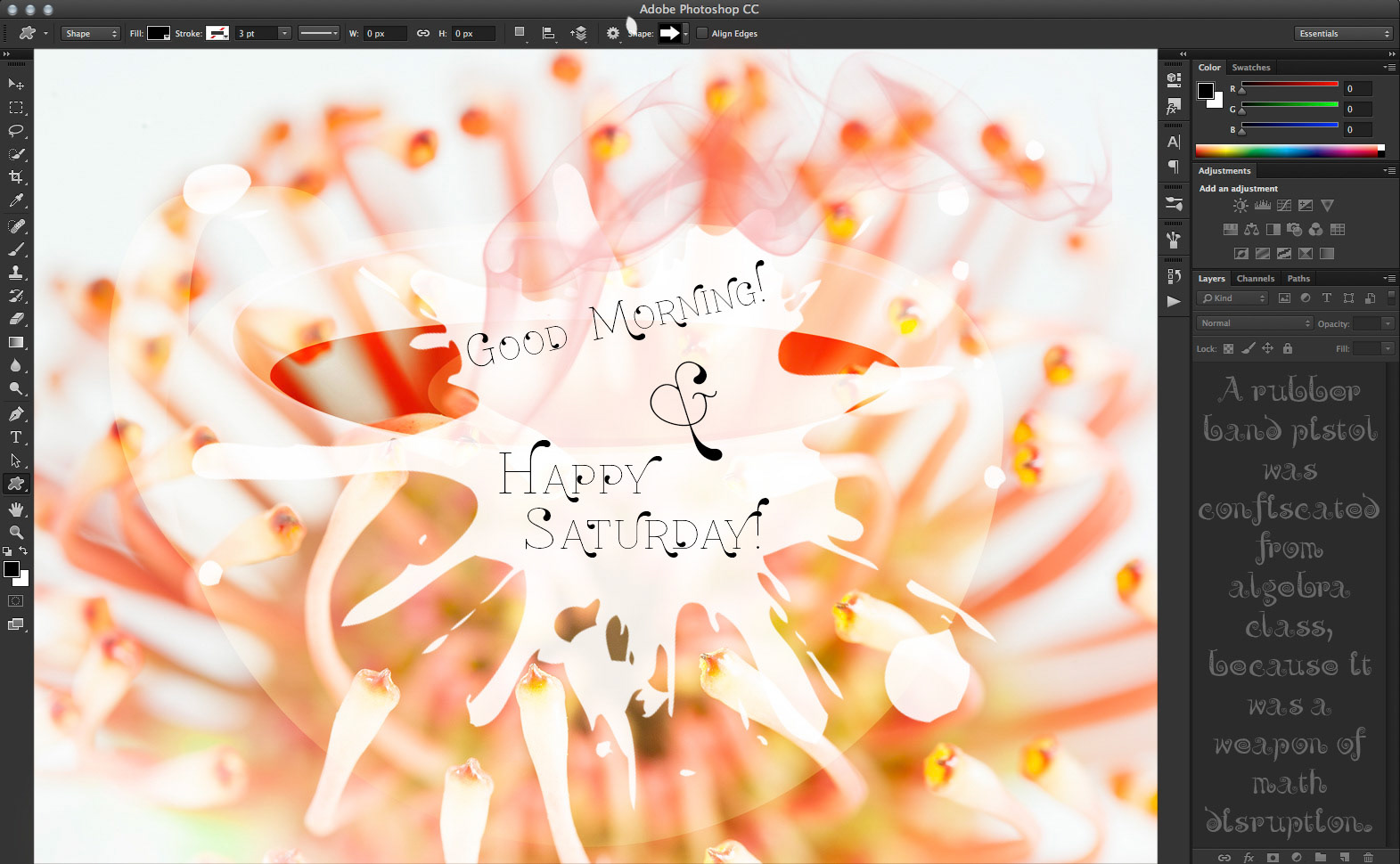
Task: Select the Path Selection tool
Action: tap(16, 461)
